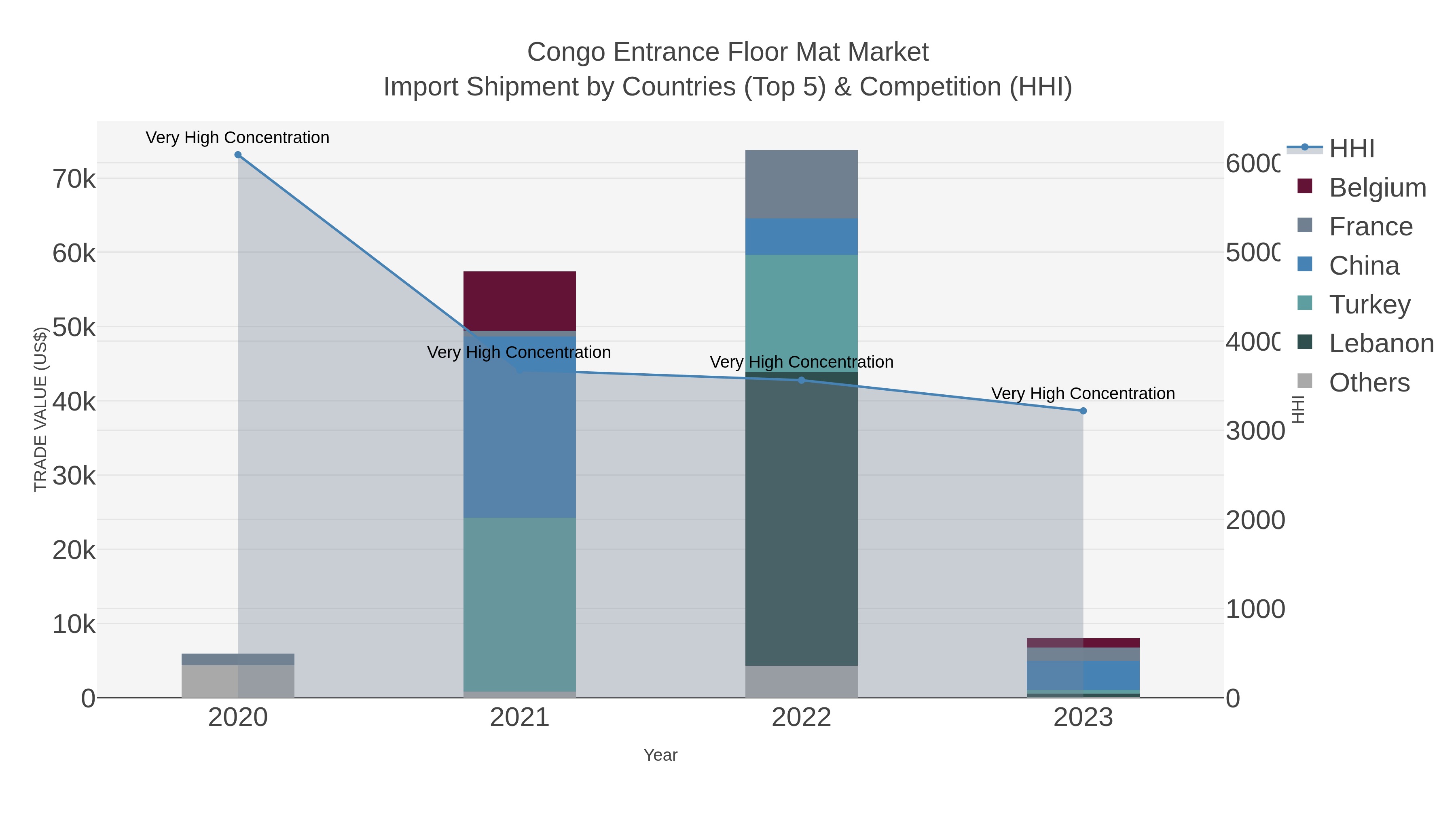The width and height of the screenshot is (1456, 819).
Task: Click the Lebanon segment of the 2022 bar
Action: (x=802, y=519)
